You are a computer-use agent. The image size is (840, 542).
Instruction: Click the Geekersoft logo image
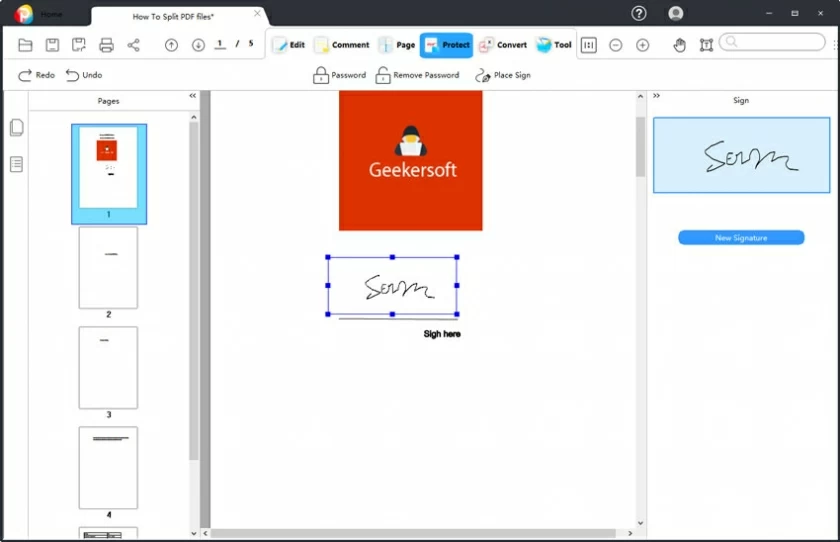[x=410, y=161]
